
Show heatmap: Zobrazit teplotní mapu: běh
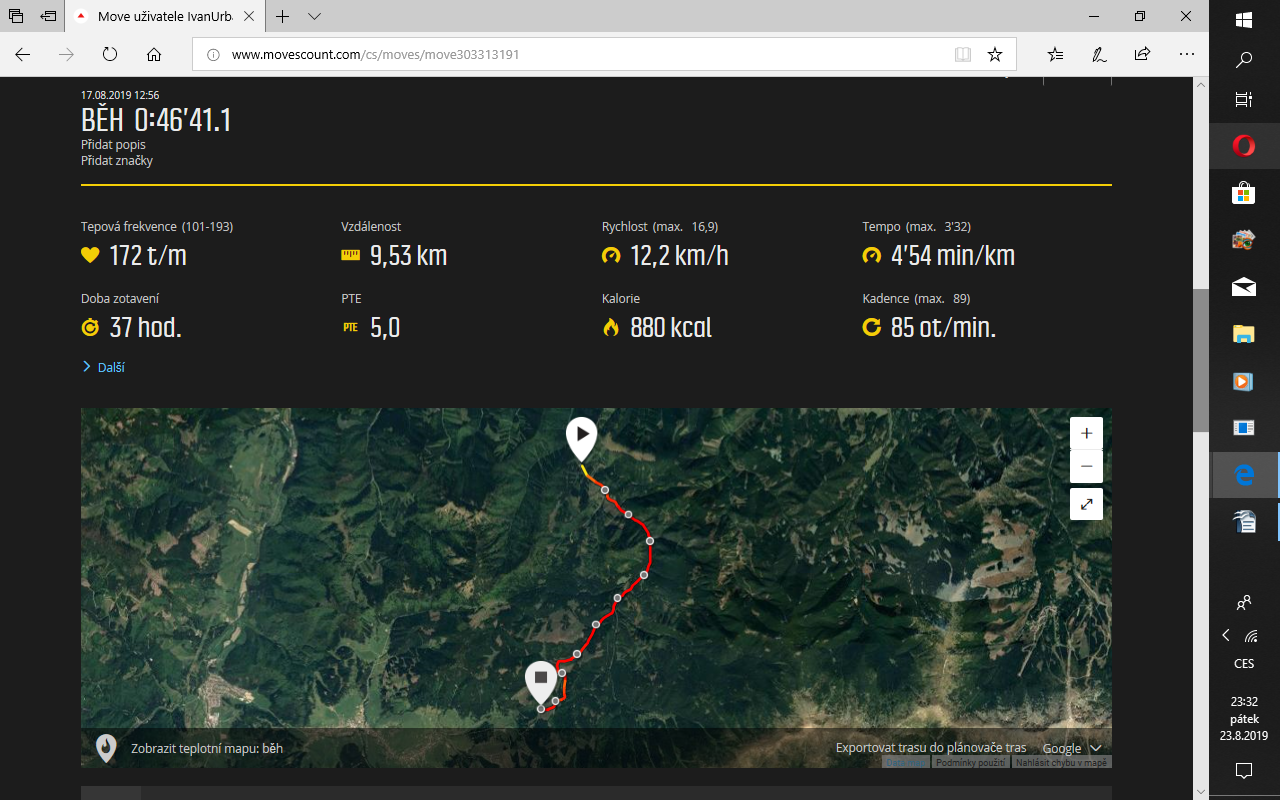point(207,748)
